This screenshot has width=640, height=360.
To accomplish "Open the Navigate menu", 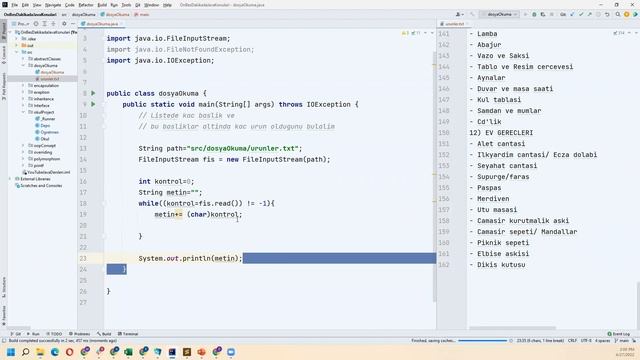I will [x=53, y=5].
